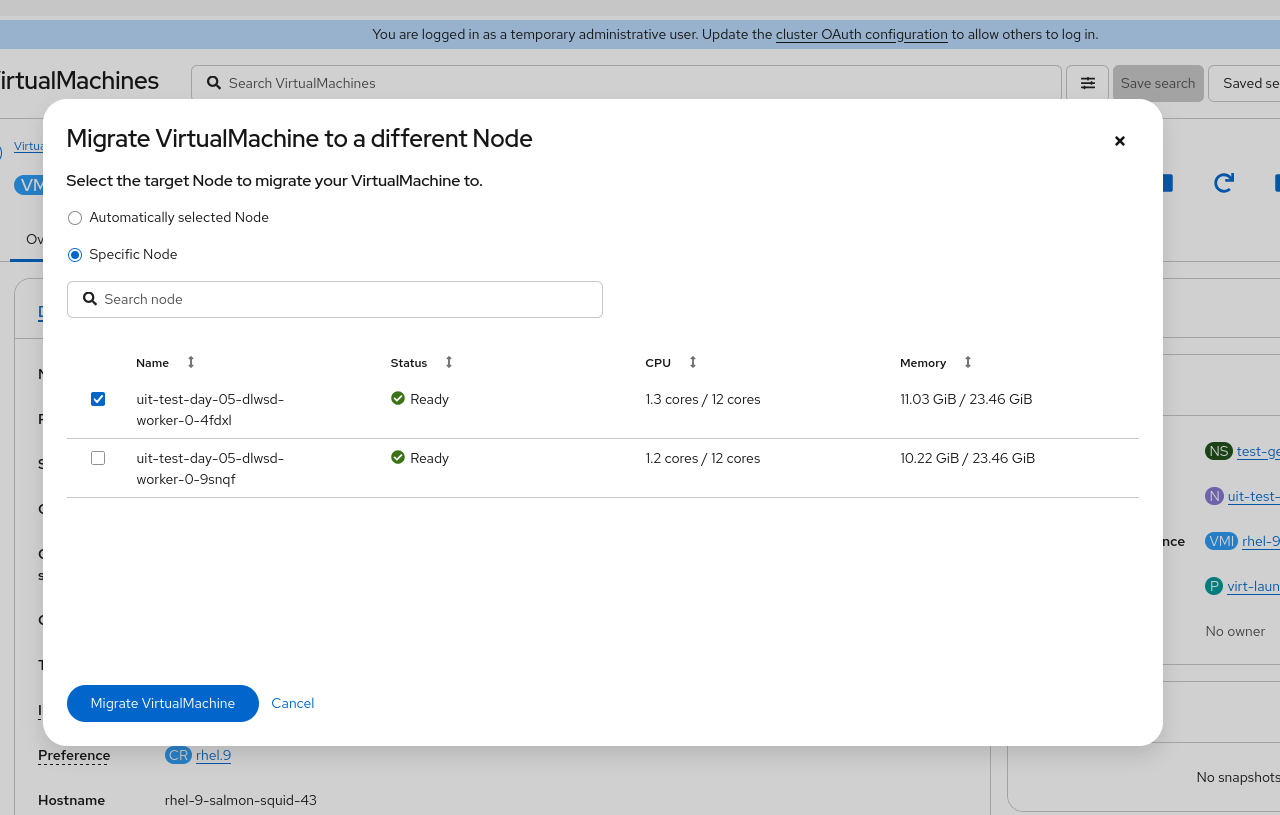Click the refresh icon behind dialog
The image size is (1280, 815).
point(1224,183)
